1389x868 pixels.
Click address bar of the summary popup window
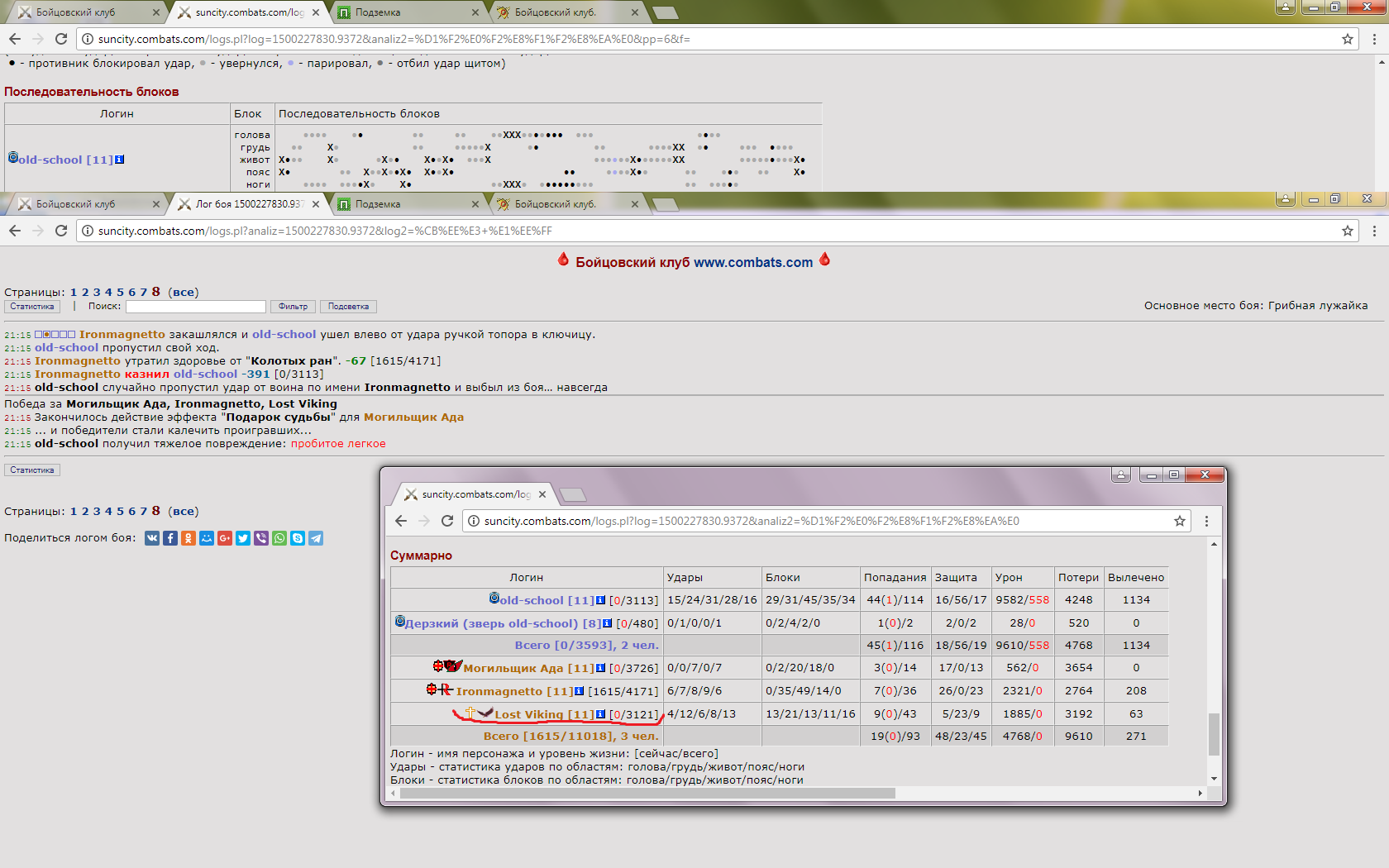click(x=827, y=521)
